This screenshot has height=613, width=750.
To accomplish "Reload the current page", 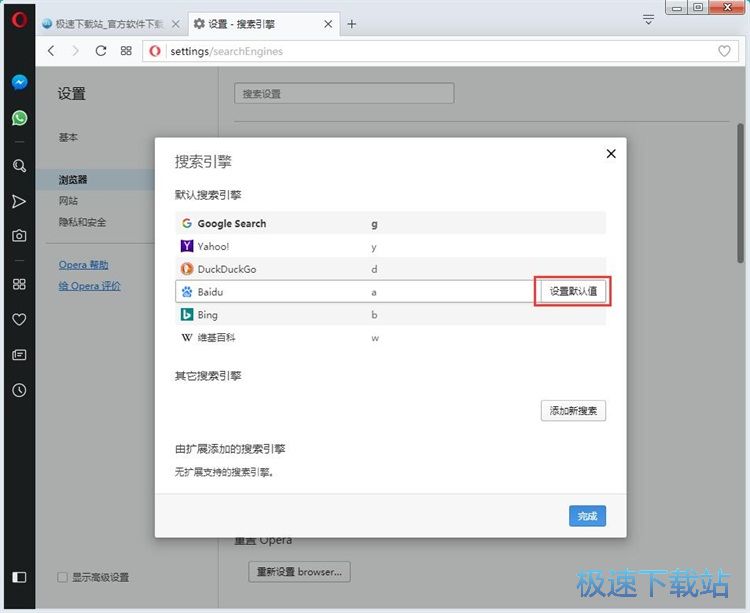I will 100,51.
